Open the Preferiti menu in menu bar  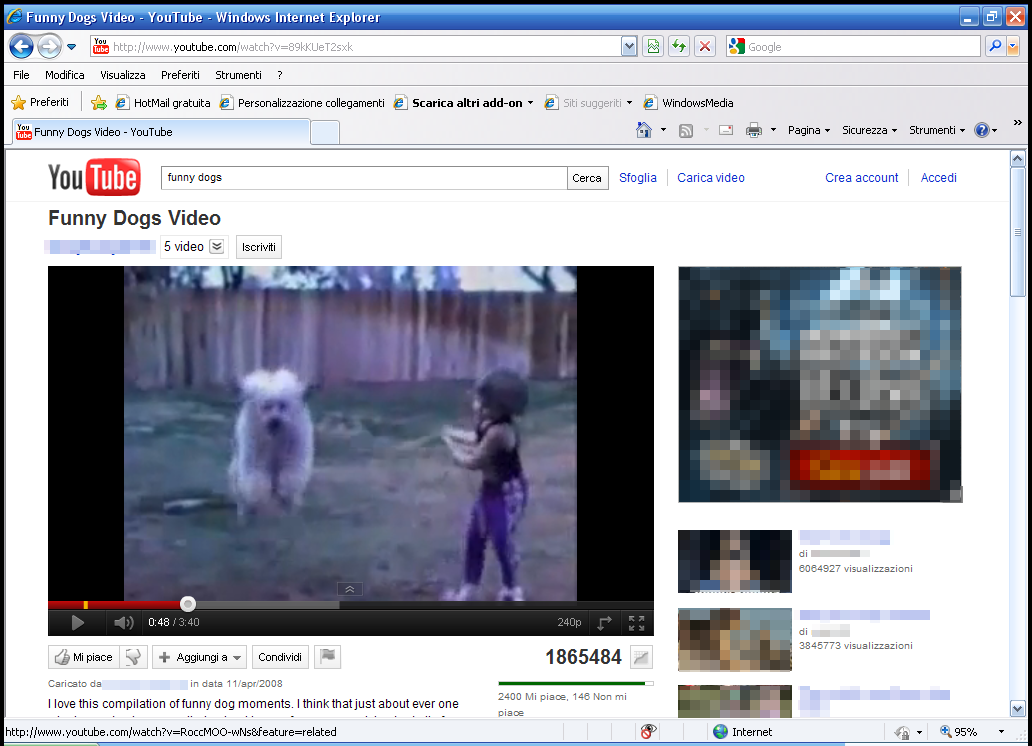(x=180, y=75)
